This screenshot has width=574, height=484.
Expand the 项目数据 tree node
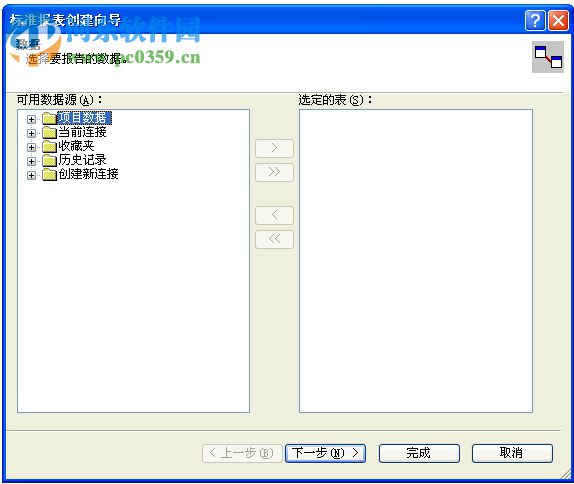tap(31, 119)
